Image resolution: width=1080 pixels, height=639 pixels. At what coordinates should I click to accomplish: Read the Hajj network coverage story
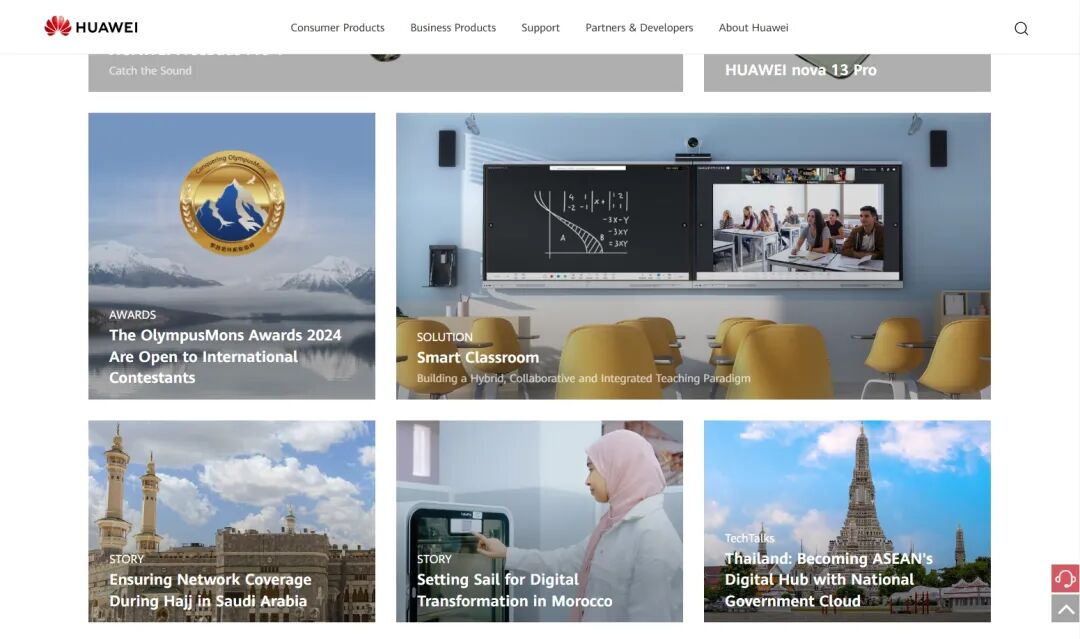tap(210, 590)
